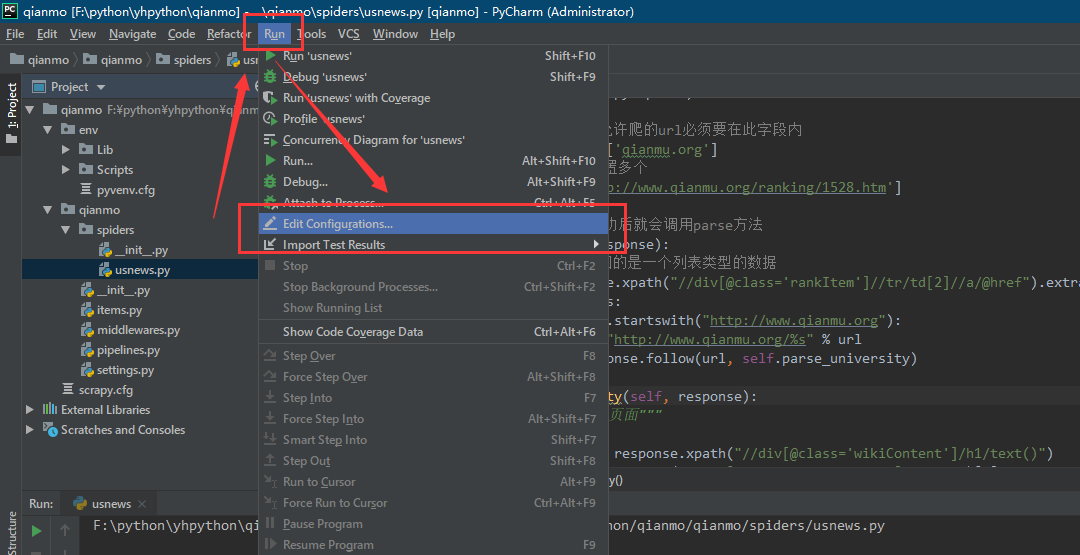Viewport: 1080px width, 555px height.
Task: Open the Window menu
Action: (395, 34)
